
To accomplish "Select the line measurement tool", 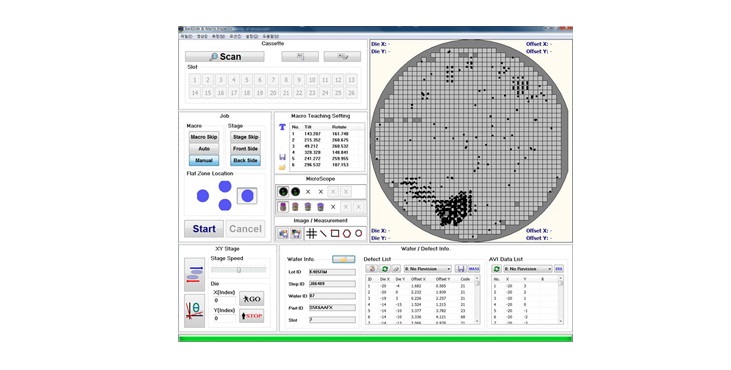I will (x=323, y=233).
